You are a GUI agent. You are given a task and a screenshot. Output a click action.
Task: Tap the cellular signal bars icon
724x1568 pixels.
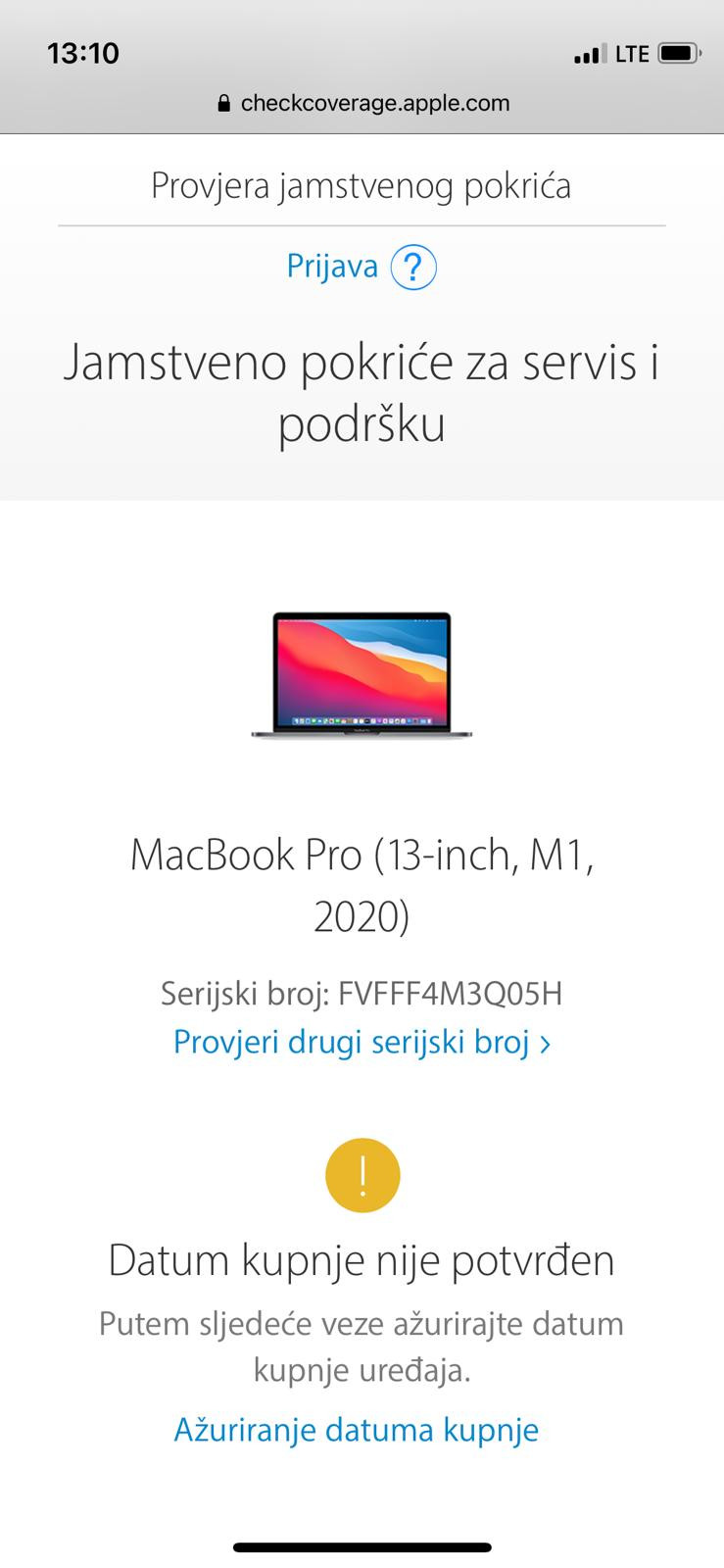pos(590,54)
